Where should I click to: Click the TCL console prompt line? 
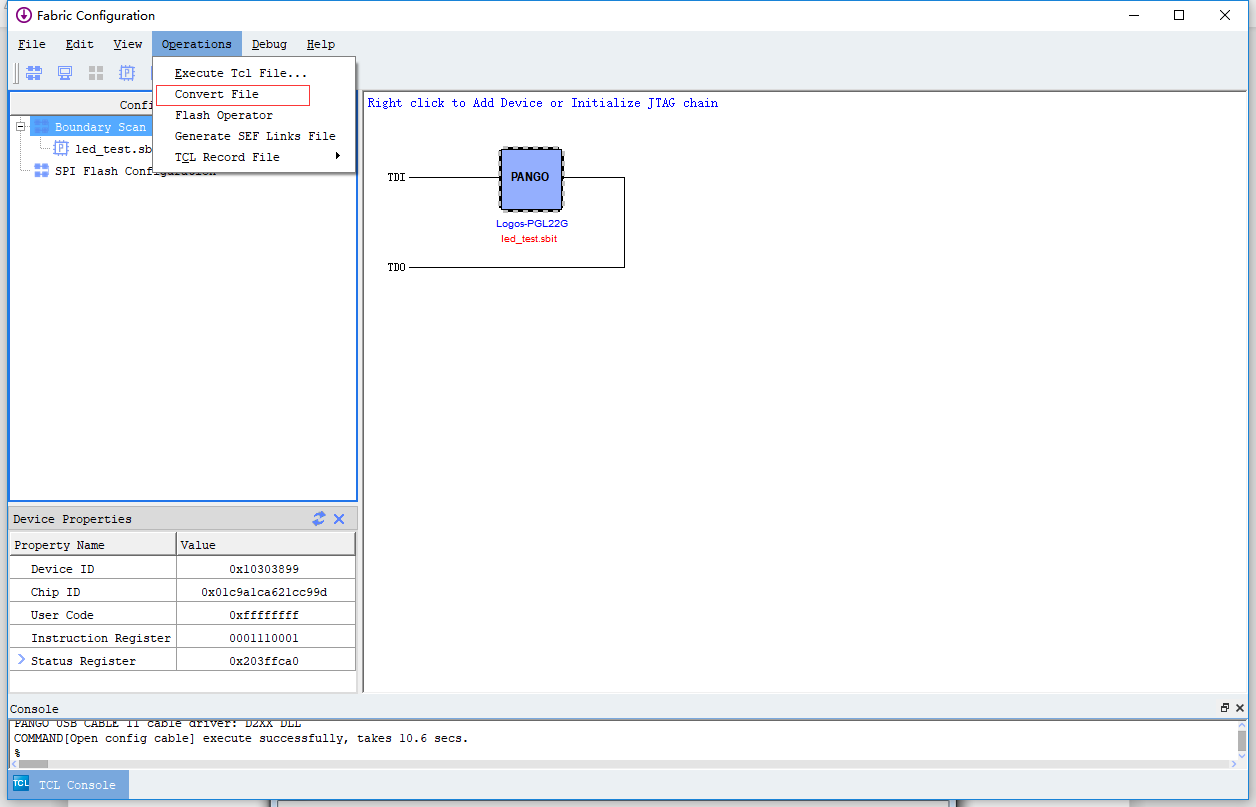tap(17, 752)
